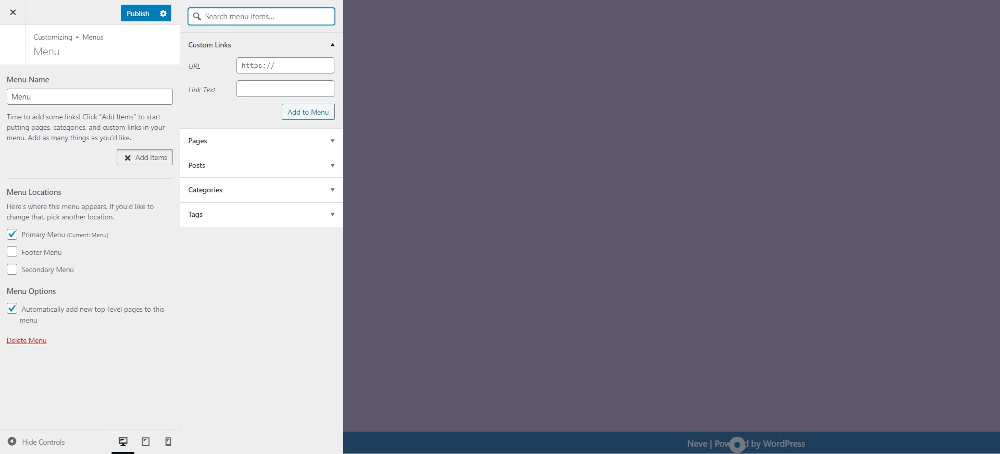This screenshot has width=1000, height=454.
Task: Open publish settings gear icon
Action: coord(163,13)
